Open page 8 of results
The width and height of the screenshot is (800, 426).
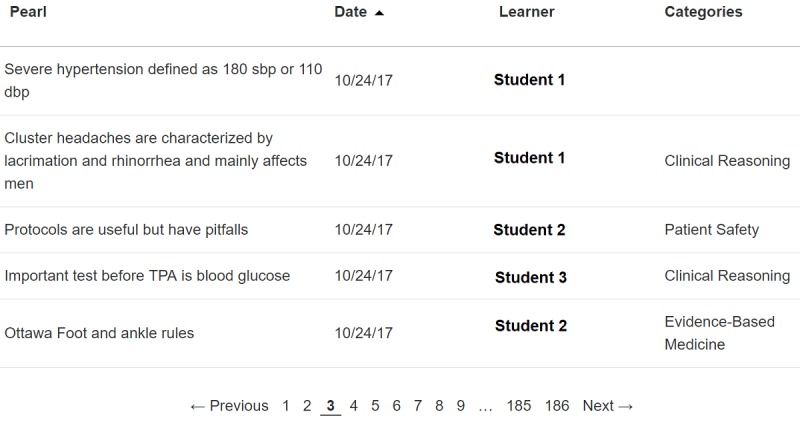tap(439, 406)
